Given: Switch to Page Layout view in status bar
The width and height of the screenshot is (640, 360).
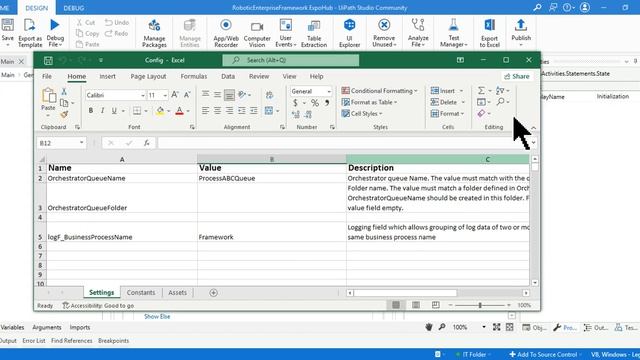Looking at the screenshot, I should [416, 305].
